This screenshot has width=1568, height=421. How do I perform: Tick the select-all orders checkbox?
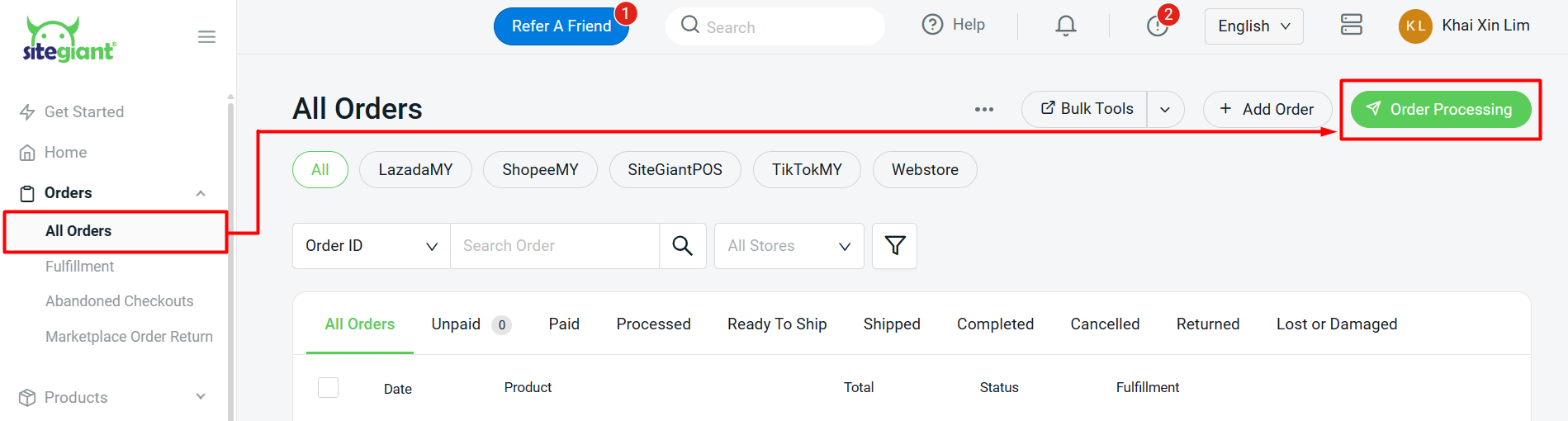pos(329,387)
